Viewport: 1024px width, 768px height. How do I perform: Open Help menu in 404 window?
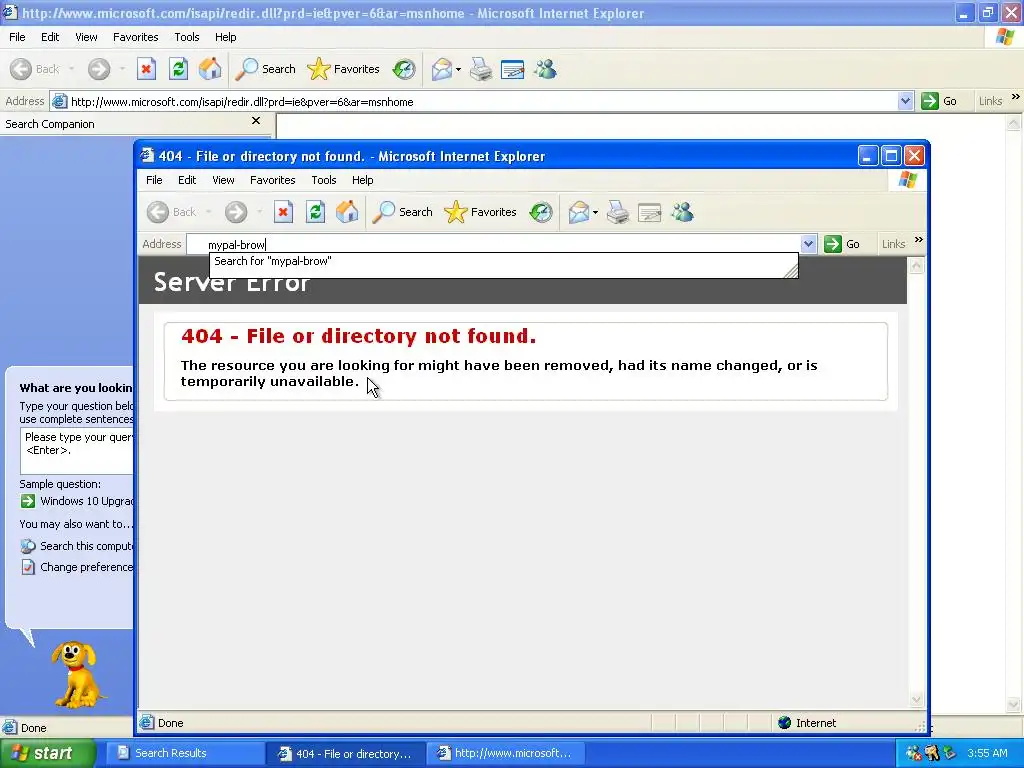(x=362, y=180)
